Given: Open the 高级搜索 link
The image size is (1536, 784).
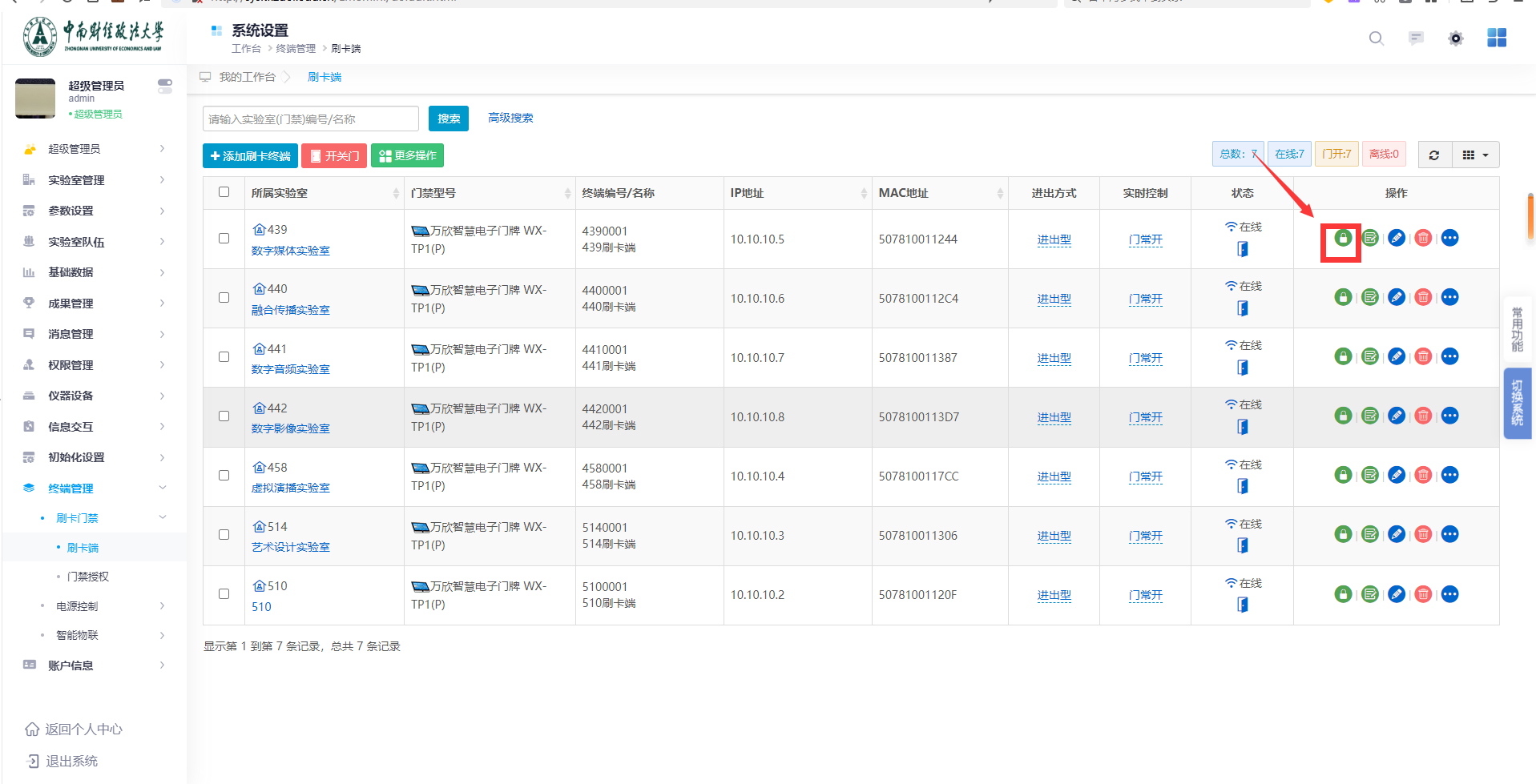Looking at the screenshot, I should coord(510,118).
